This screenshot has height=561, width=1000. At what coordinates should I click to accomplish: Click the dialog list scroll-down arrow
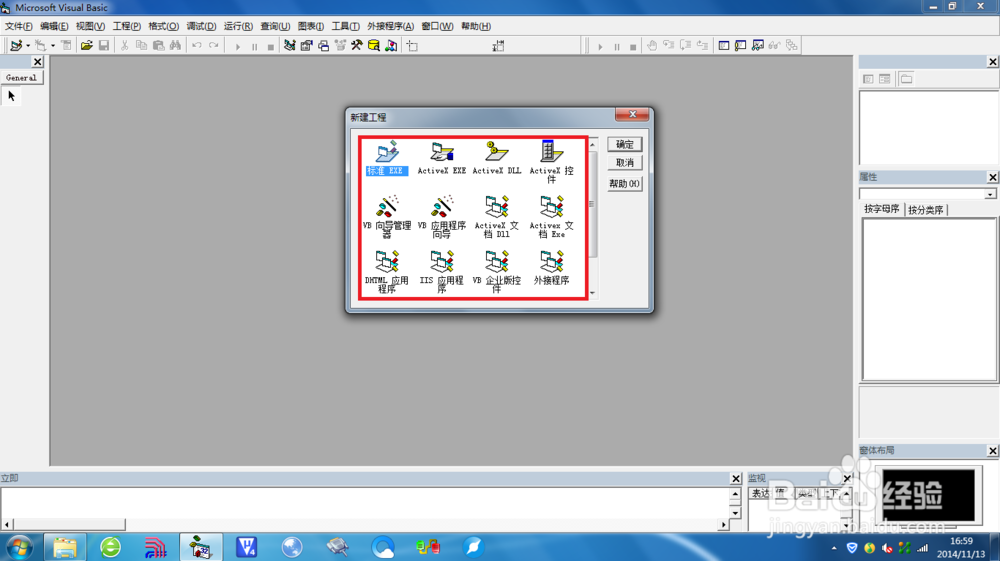[592, 293]
